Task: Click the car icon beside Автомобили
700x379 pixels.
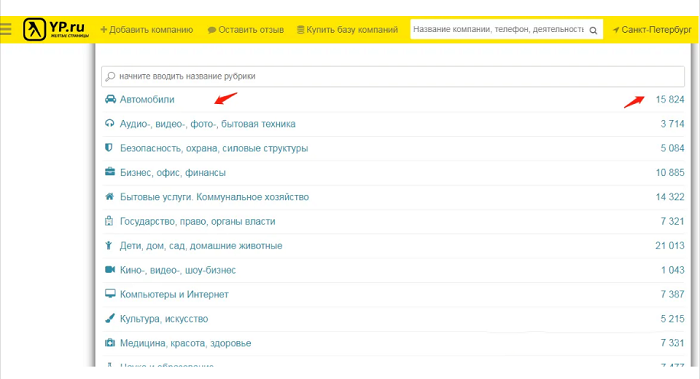Action: pyautogui.click(x=110, y=99)
